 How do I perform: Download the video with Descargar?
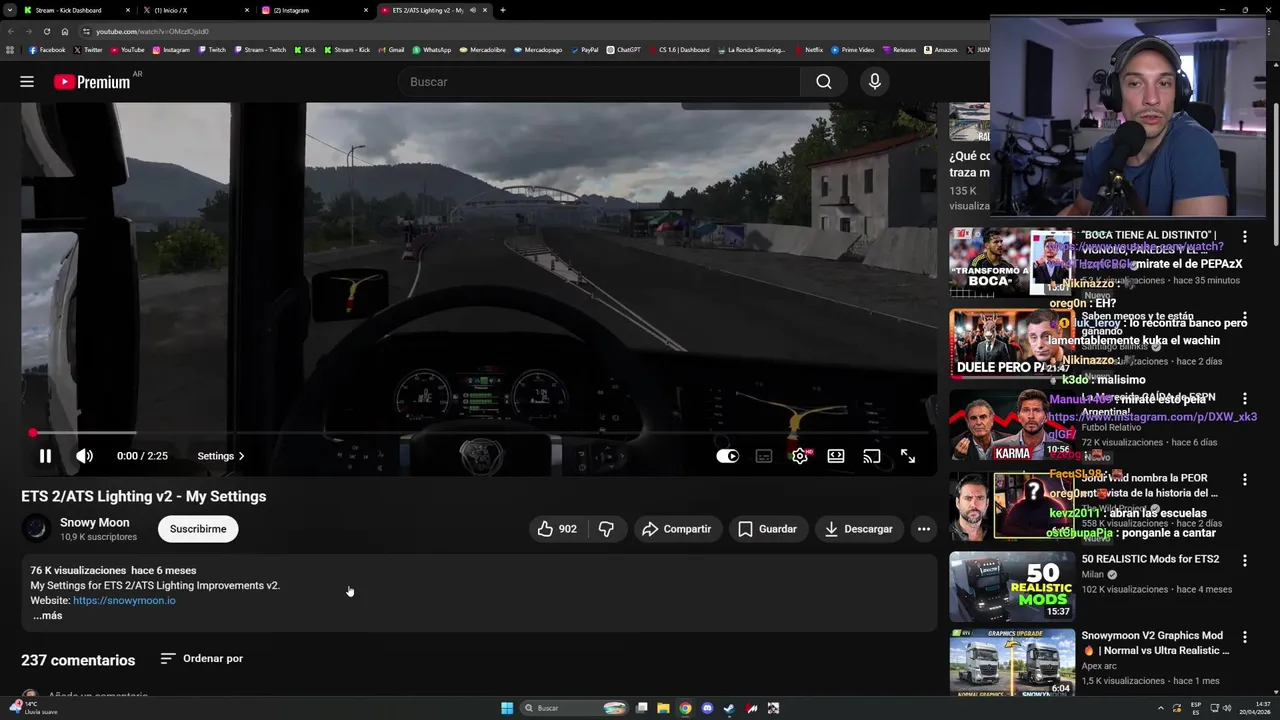[x=859, y=529]
